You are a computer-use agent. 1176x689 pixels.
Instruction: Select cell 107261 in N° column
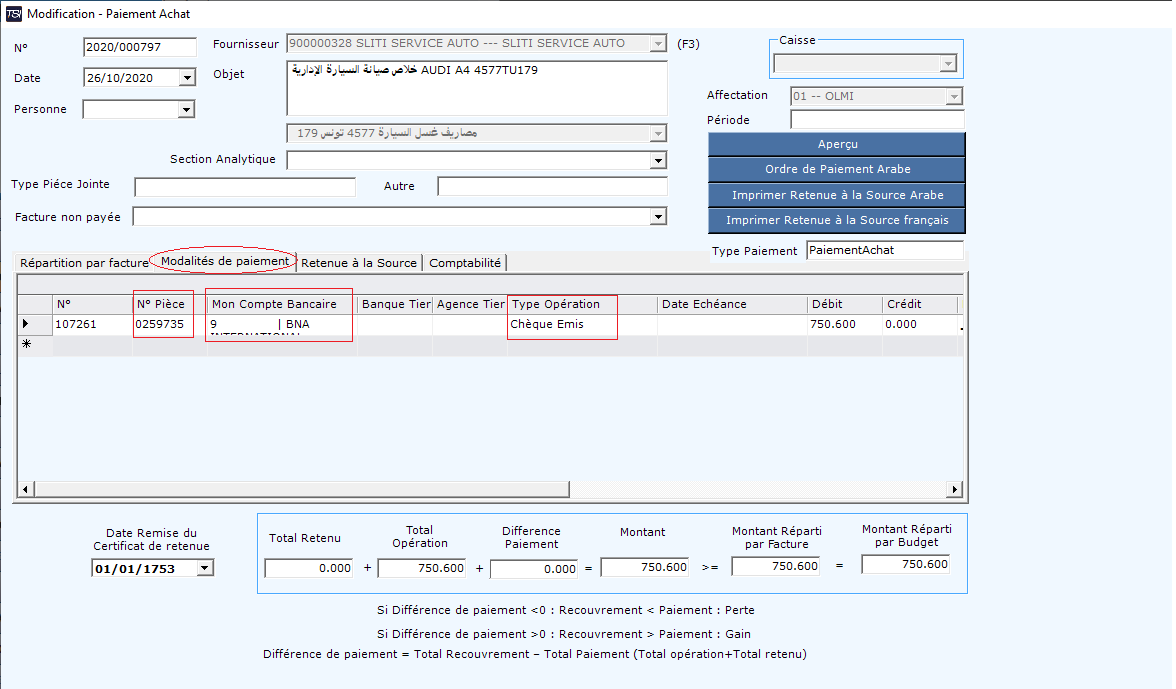pos(92,325)
